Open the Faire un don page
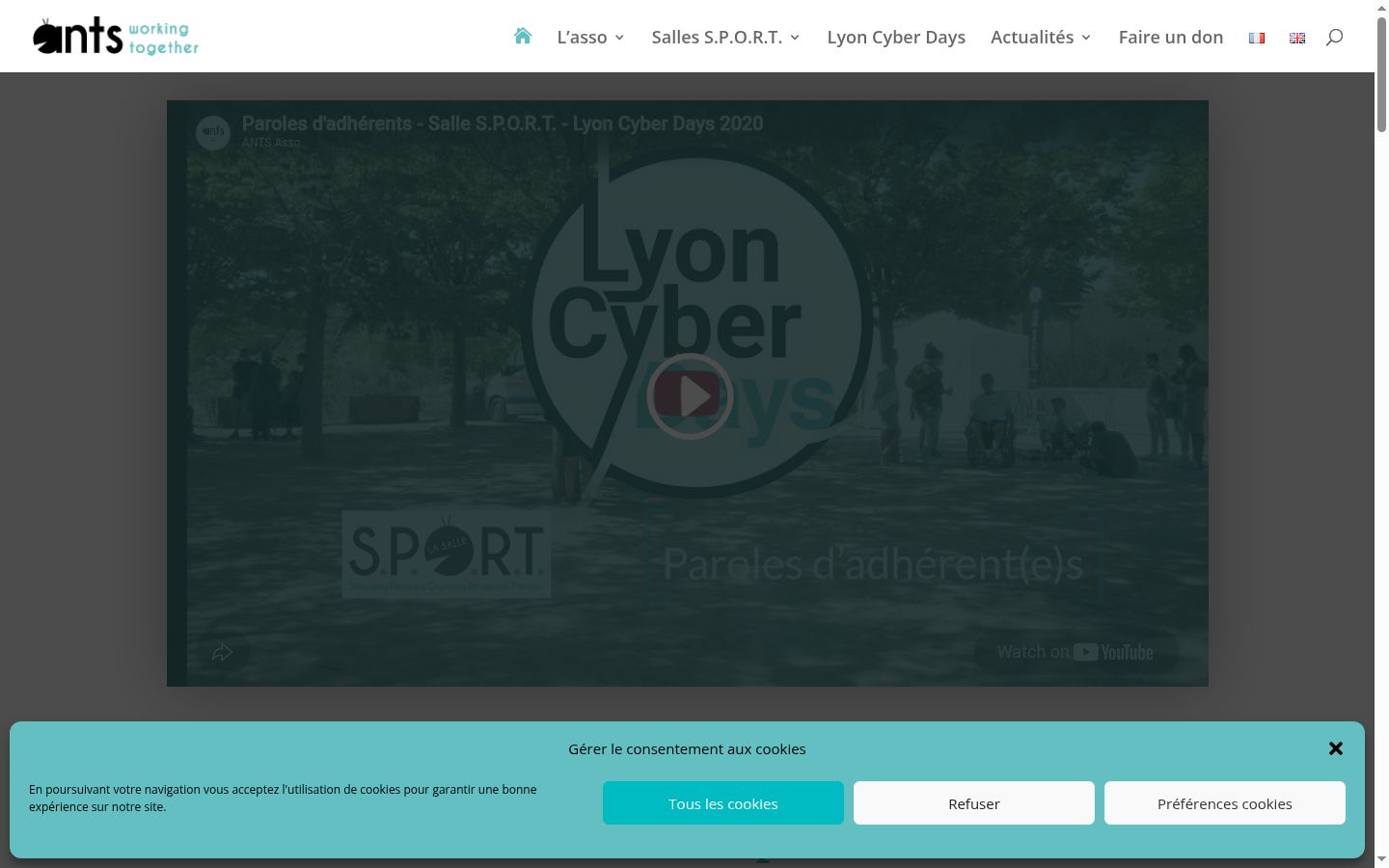This screenshot has width=1389, height=868. [1171, 37]
